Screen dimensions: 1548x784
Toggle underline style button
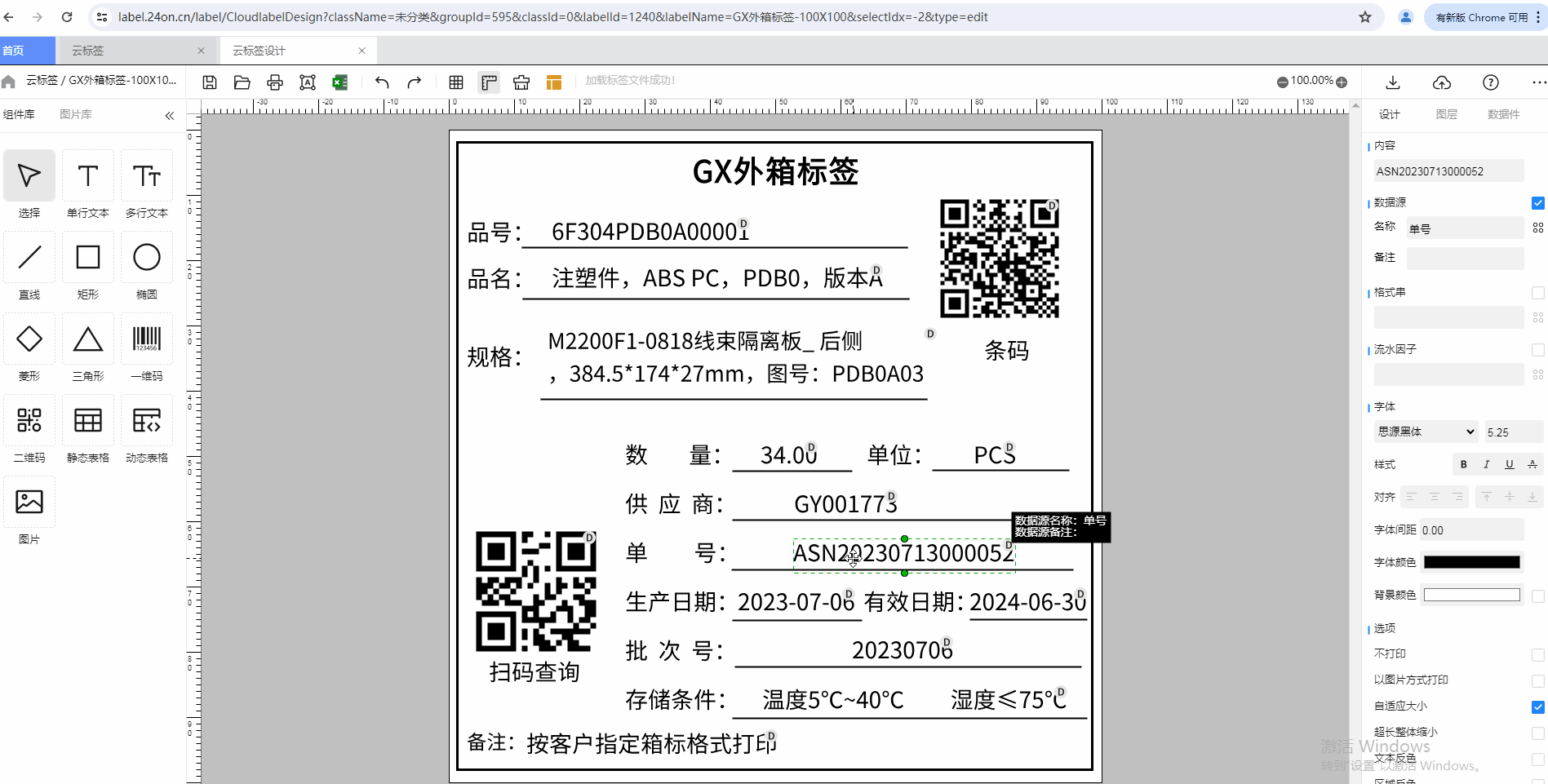[x=1510, y=464]
